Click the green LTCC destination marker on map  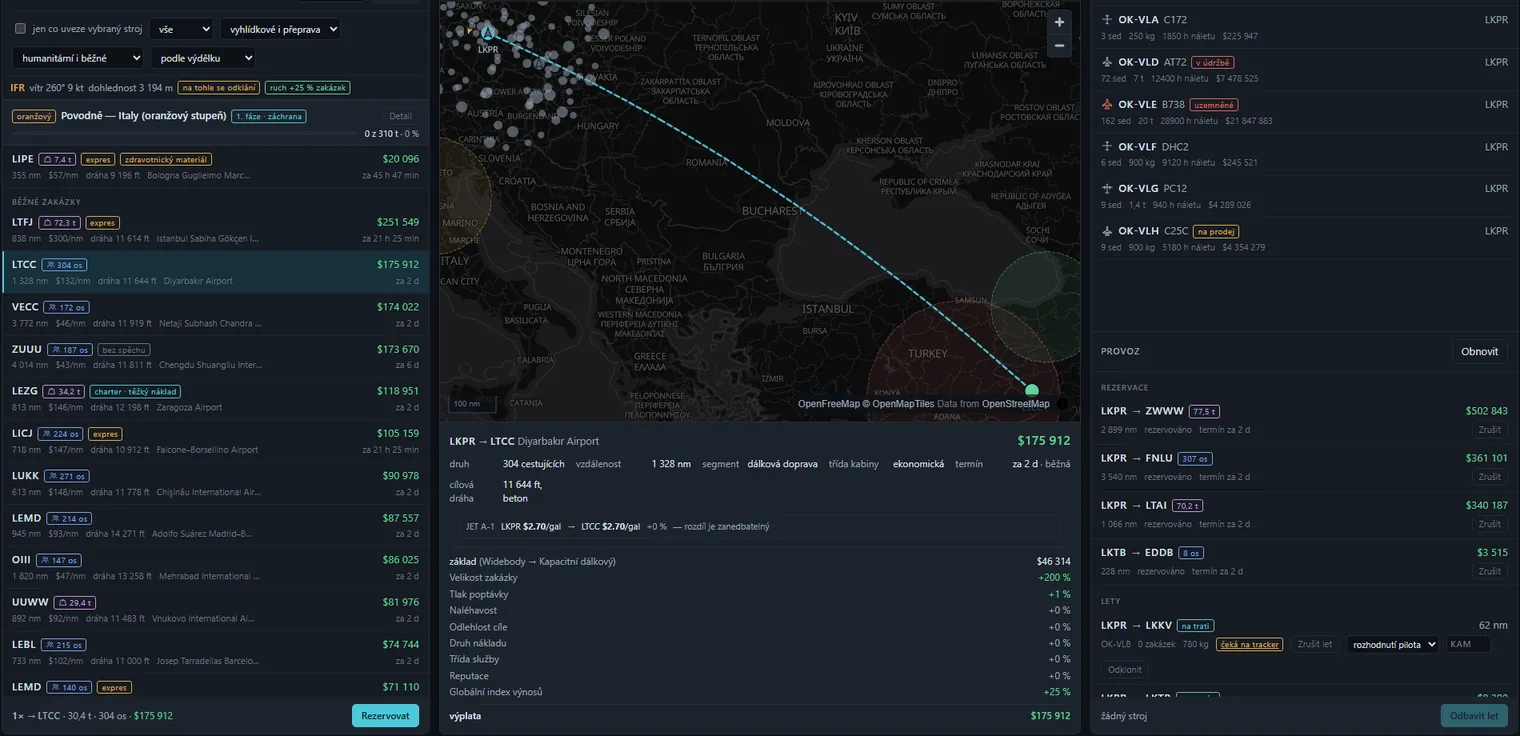(x=1032, y=391)
